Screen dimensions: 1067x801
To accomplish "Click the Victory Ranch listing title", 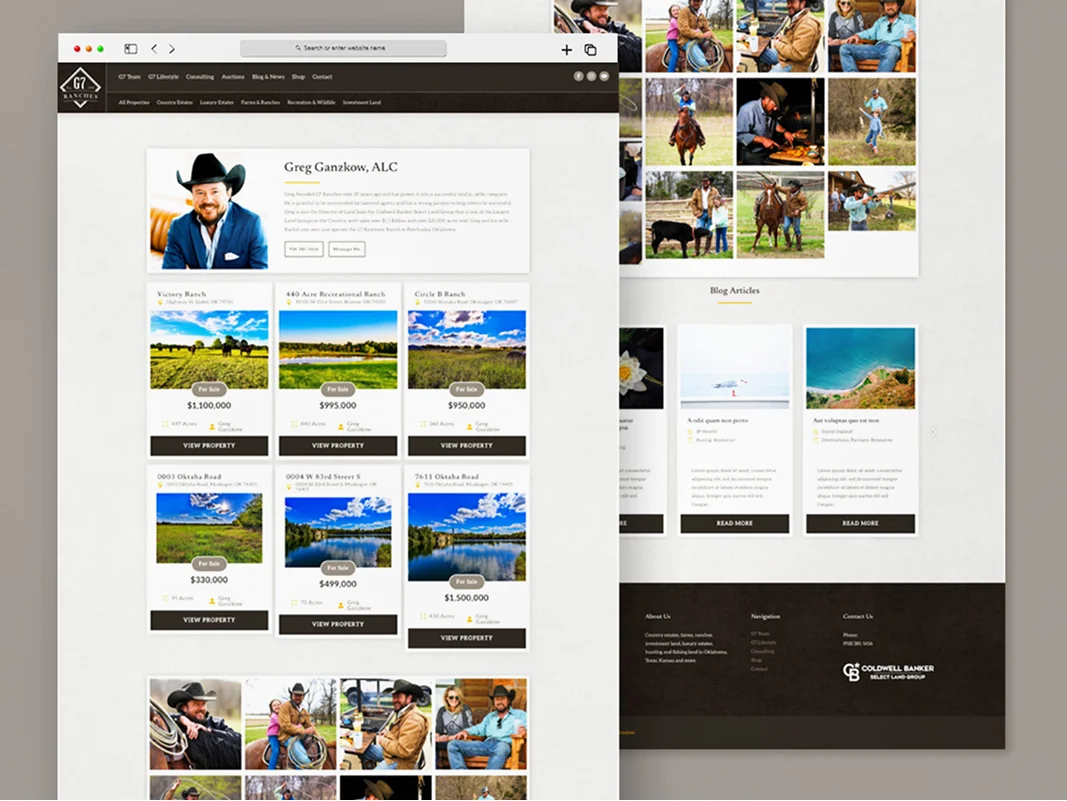I will (181, 294).
